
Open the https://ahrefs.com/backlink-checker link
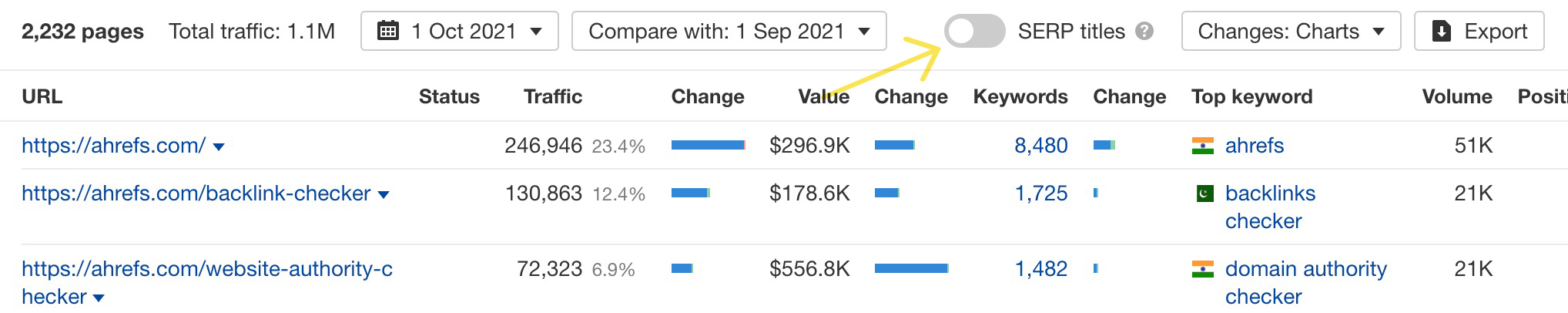pos(196,194)
